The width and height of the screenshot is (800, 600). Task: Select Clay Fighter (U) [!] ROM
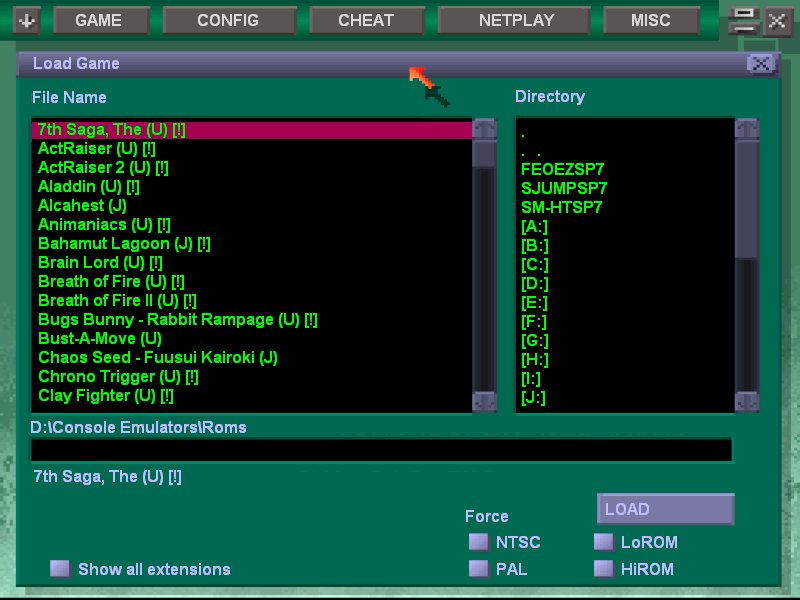point(252,395)
